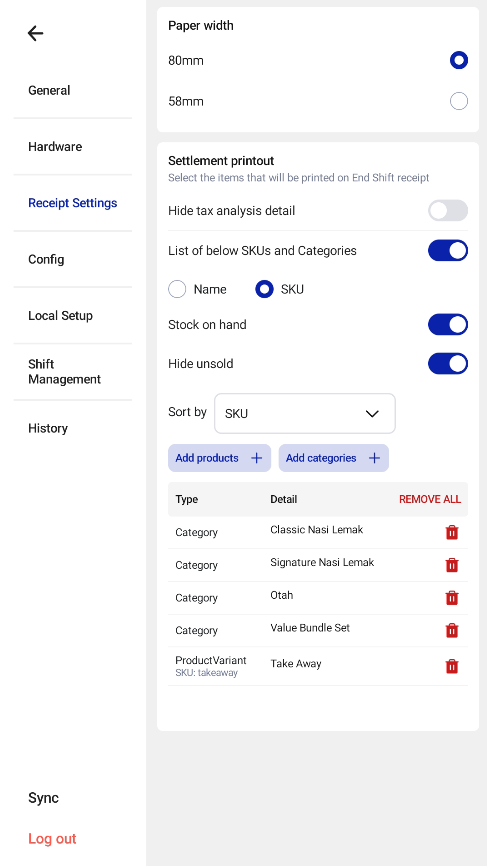Click the SKU: takeaway label
Screen dimensions: 487x866
tap(207, 673)
